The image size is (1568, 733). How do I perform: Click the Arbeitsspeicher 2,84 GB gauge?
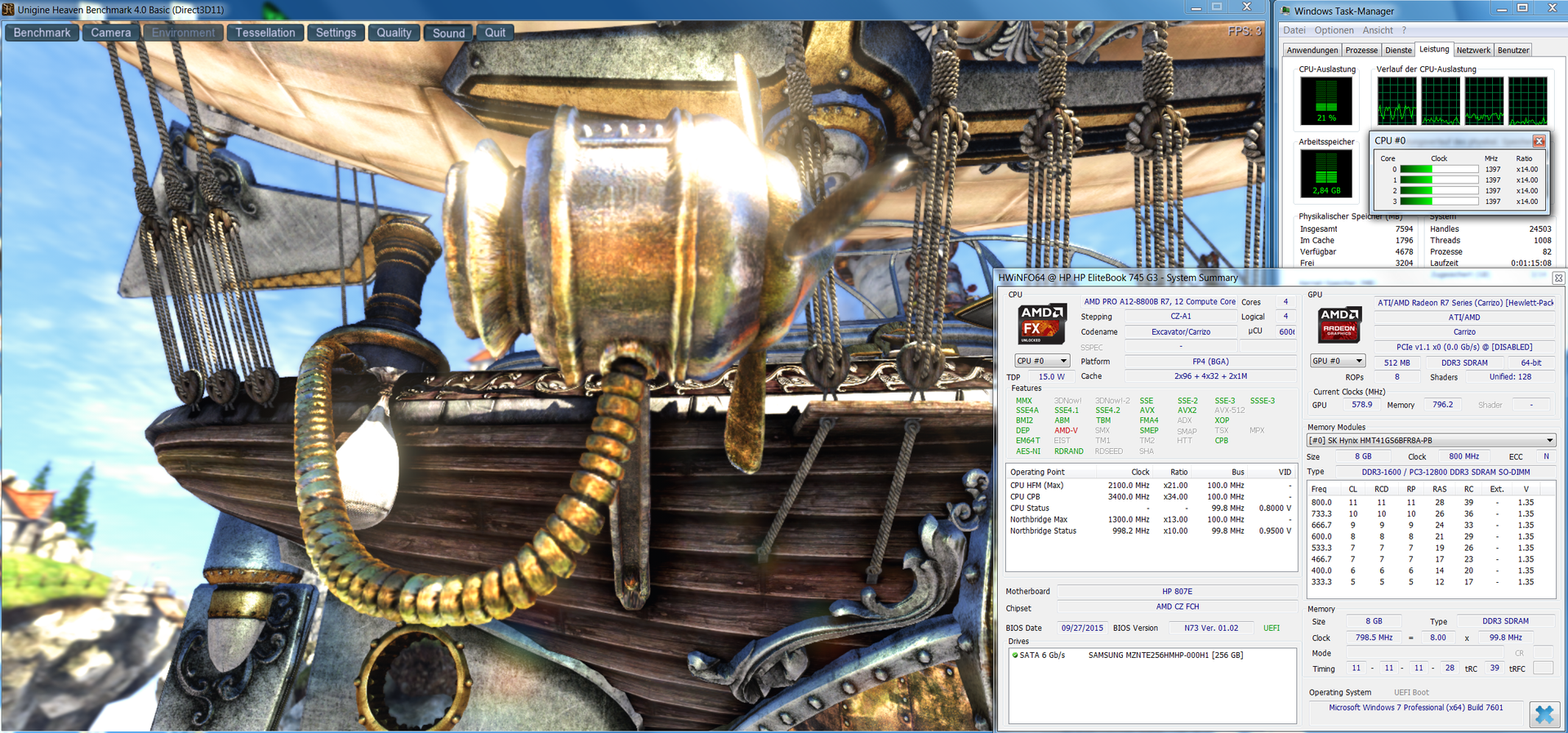[1326, 174]
